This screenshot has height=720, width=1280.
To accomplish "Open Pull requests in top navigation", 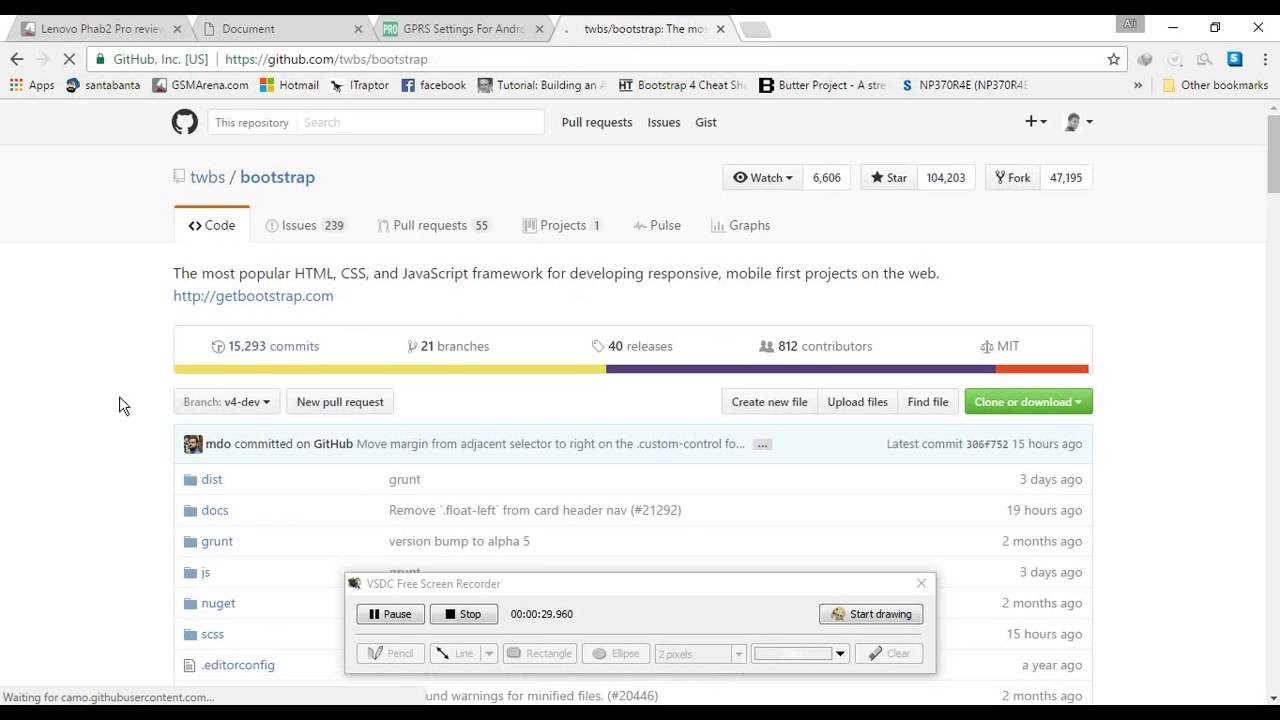I will (597, 122).
